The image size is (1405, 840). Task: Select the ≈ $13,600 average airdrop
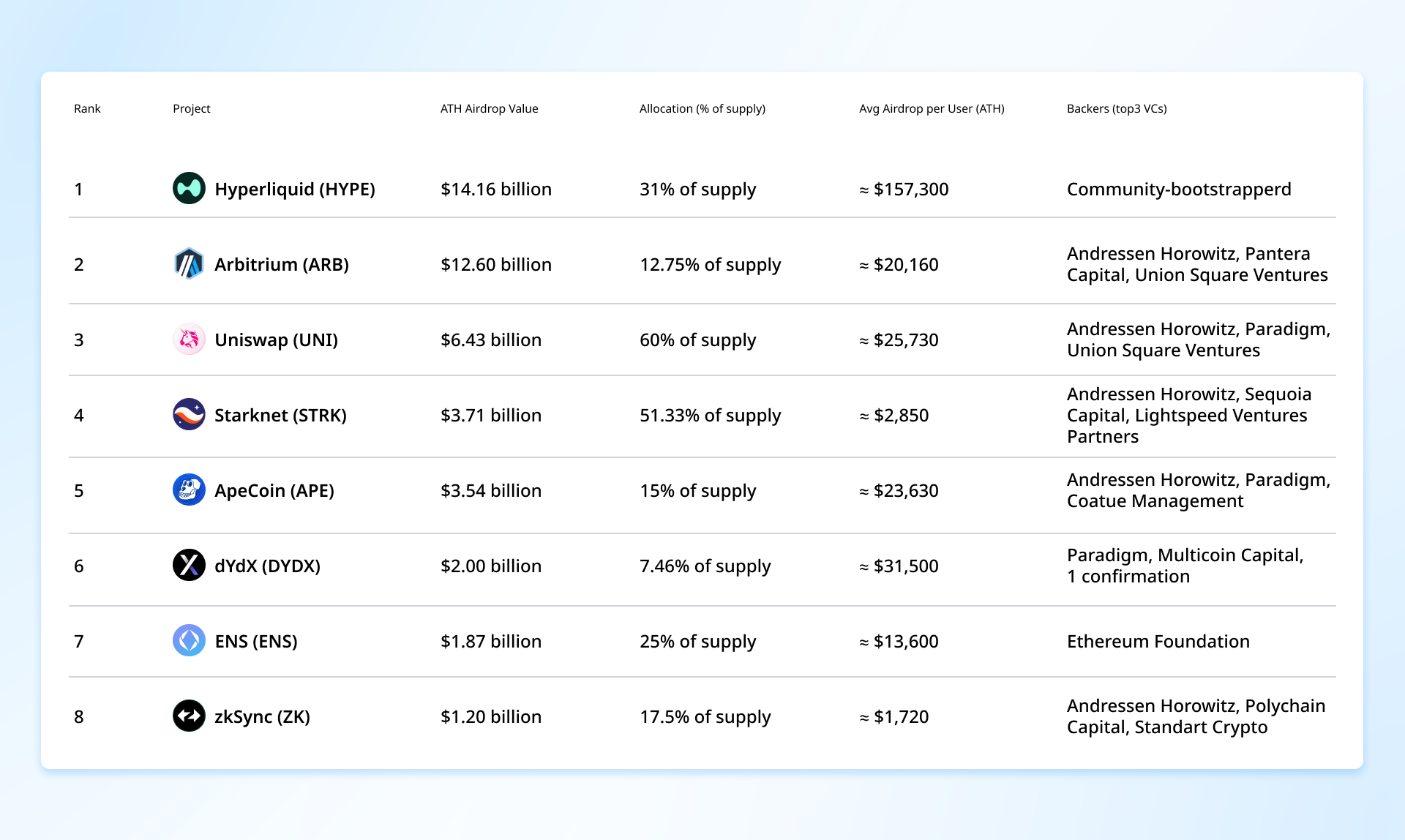click(x=899, y=642)
